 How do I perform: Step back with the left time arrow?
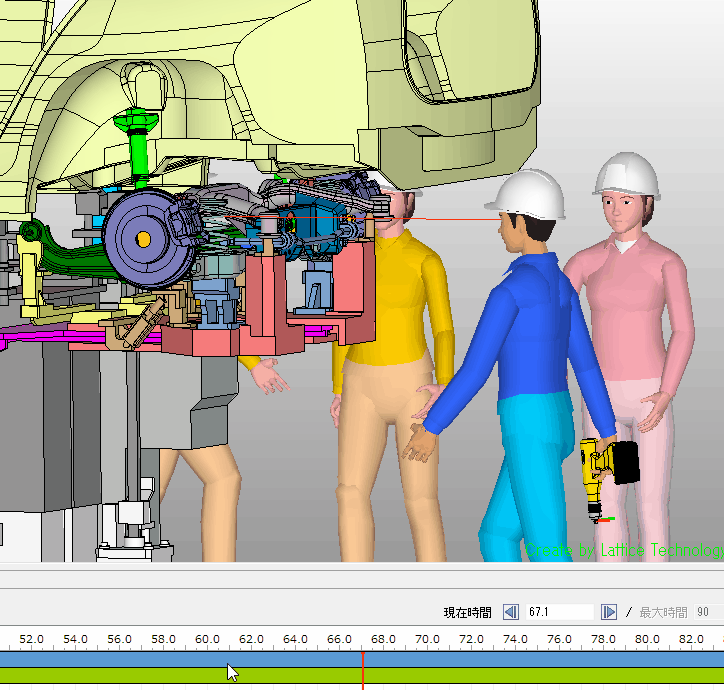[510, 612]
